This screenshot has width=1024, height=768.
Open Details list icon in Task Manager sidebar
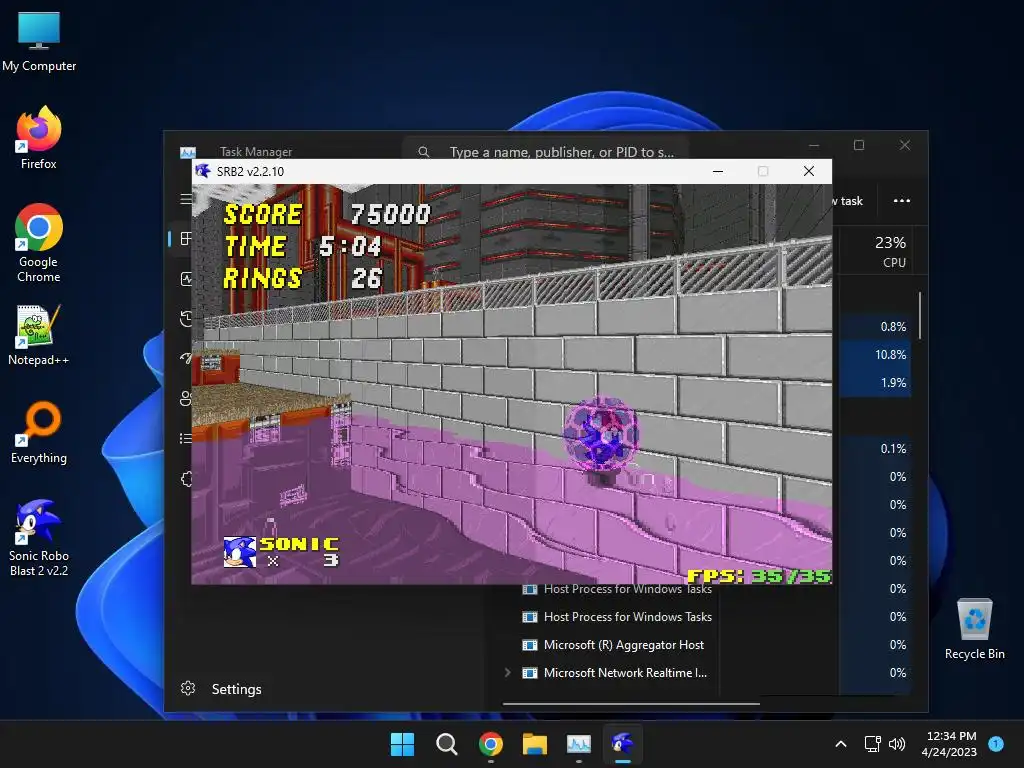(x=185, y=438)
